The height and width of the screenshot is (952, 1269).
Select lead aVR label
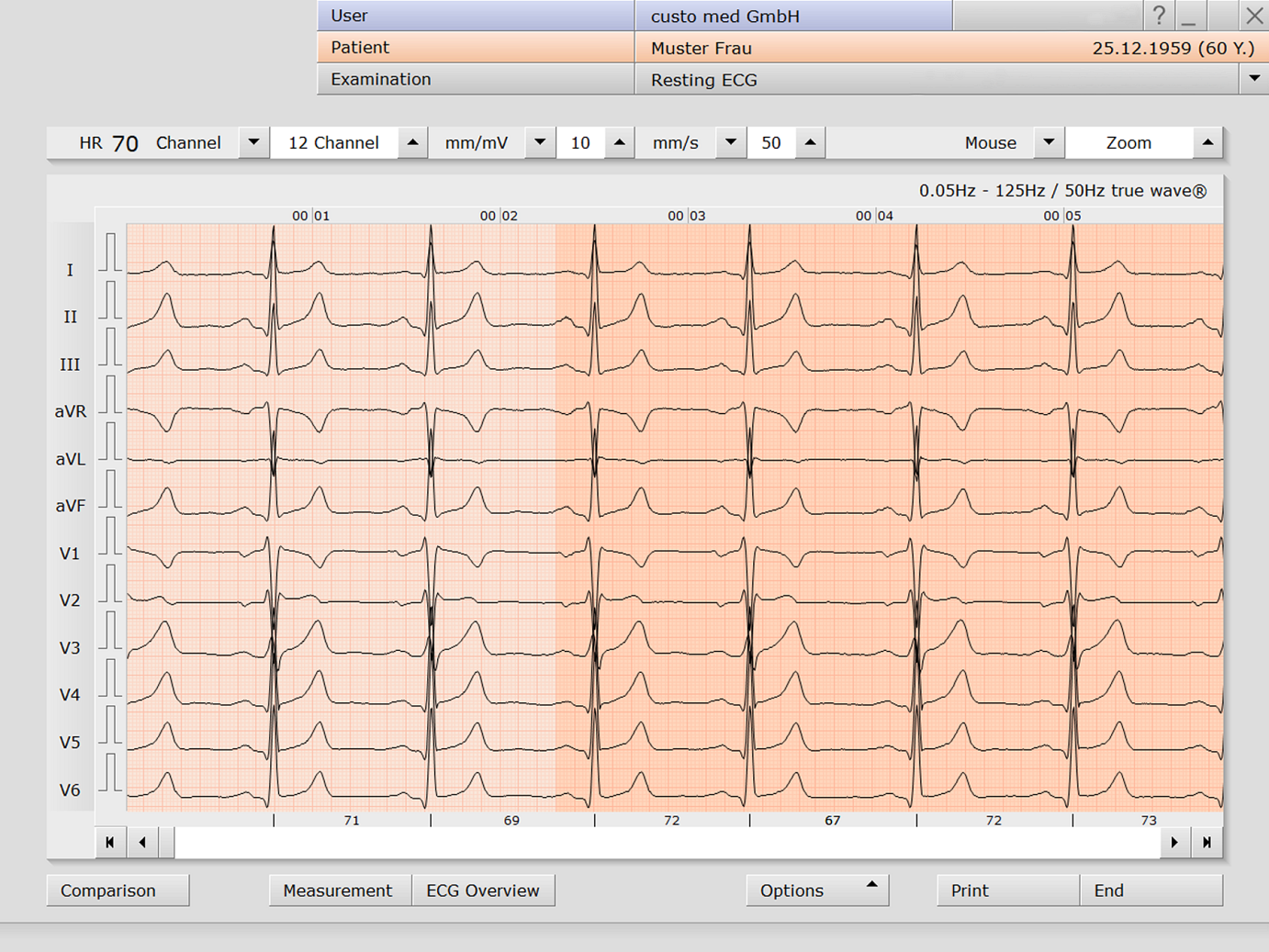point(70,411)
